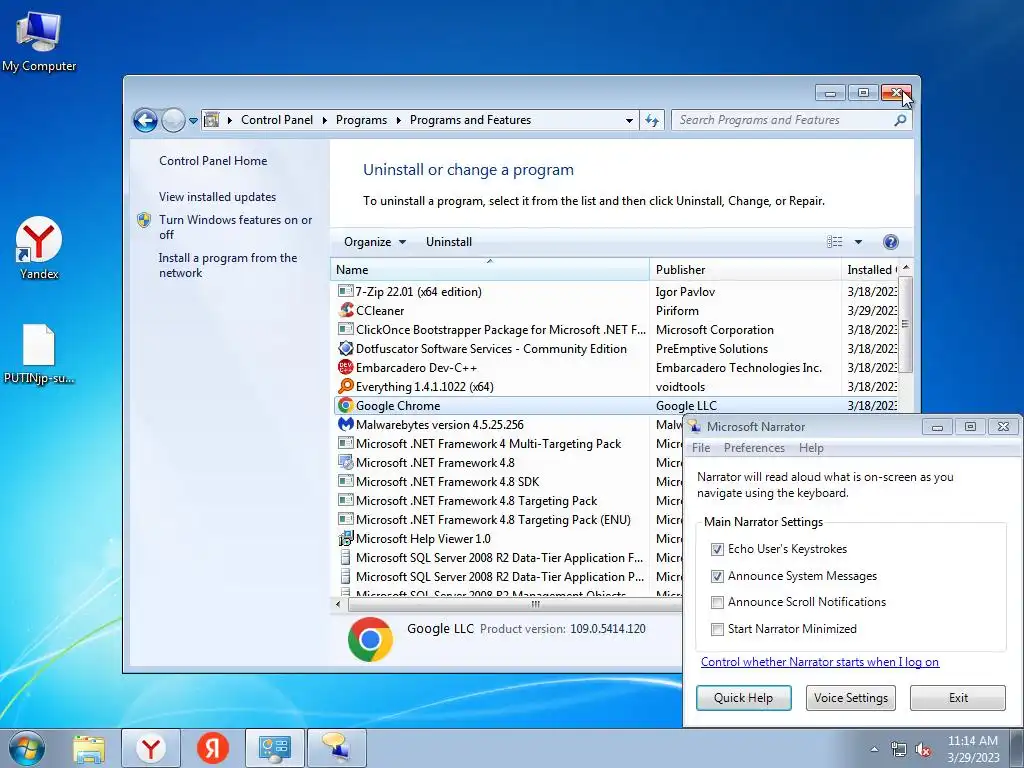Open My Computer desktop icon

pyautogui.click(x=39, y=42)
